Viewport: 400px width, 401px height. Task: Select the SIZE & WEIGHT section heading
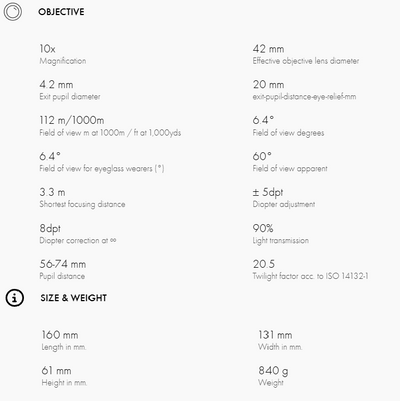pyautogui.click(x=74, y=298)
